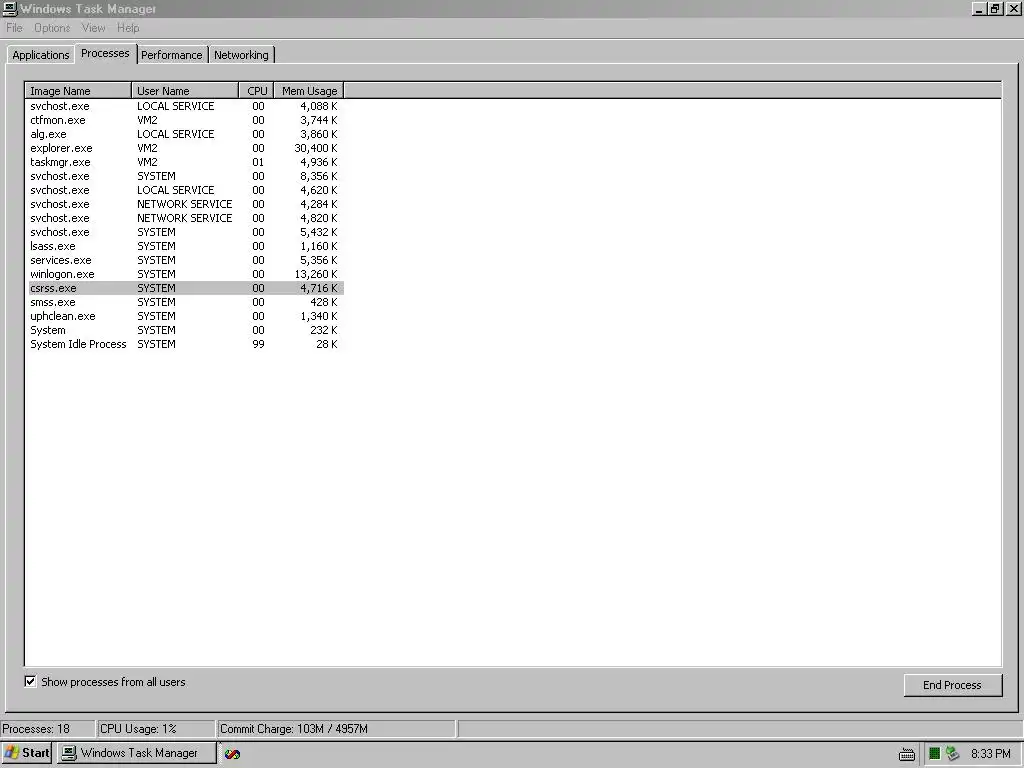The height and width of the screenshot is (768, 1024).
Task: Open the keyboard tray icon
Action: point(906,754)
